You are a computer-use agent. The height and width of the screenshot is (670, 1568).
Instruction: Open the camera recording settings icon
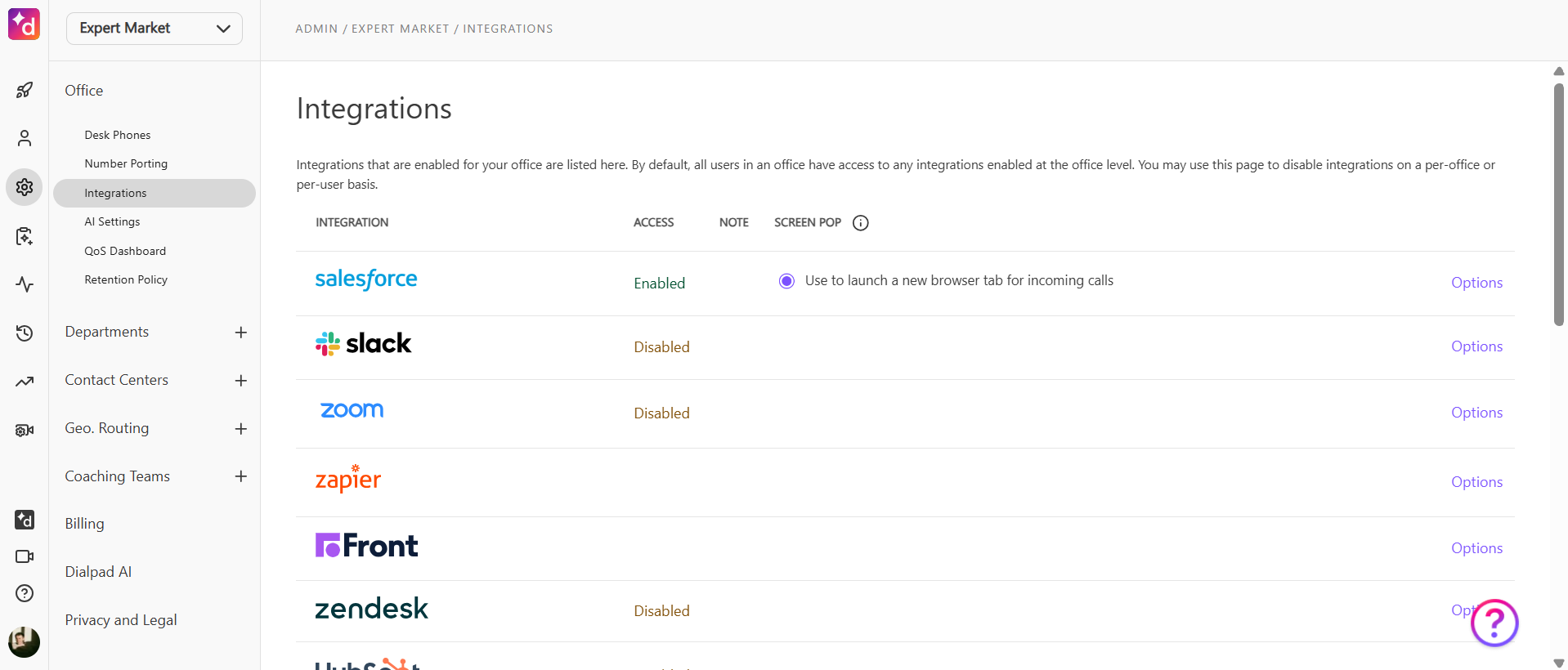click(x=25, y=430)
